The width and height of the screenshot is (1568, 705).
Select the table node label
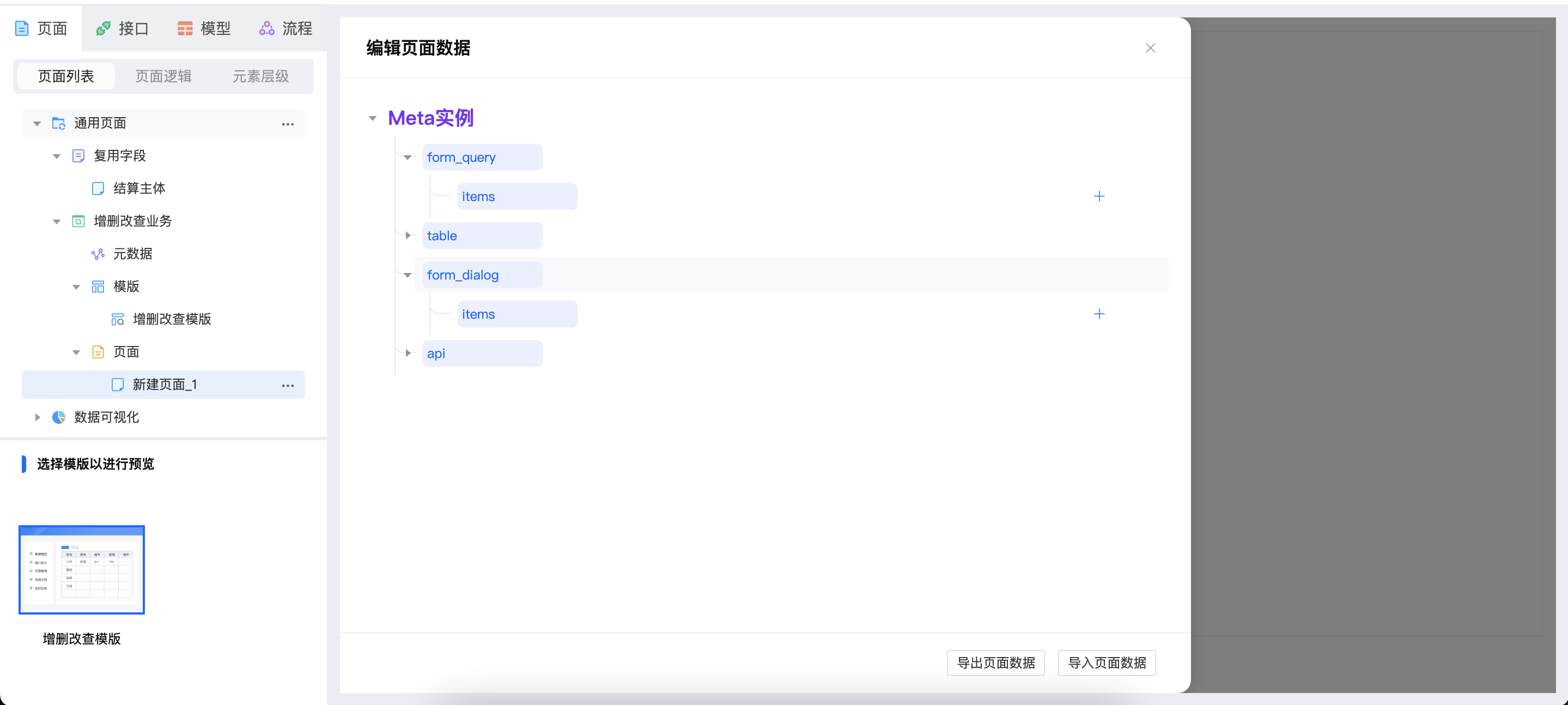(482, 235)
